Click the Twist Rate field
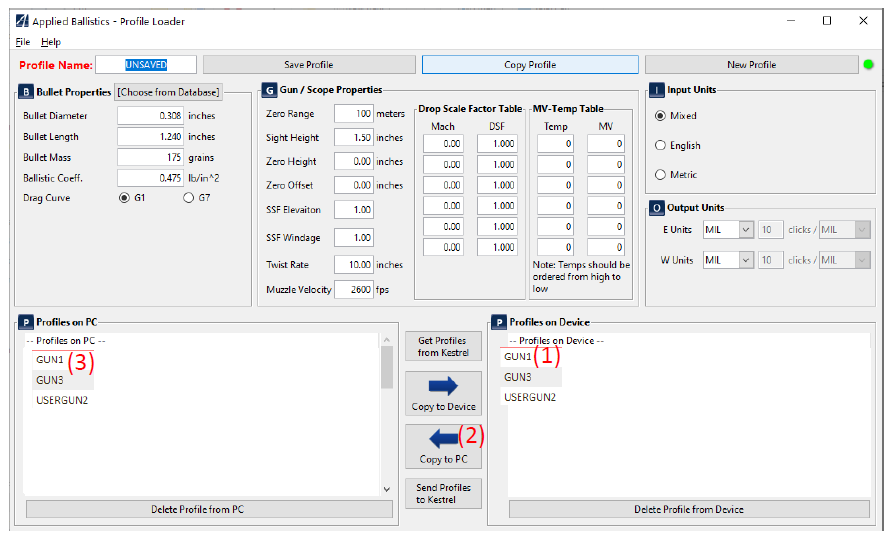 [x=354, y=265]
